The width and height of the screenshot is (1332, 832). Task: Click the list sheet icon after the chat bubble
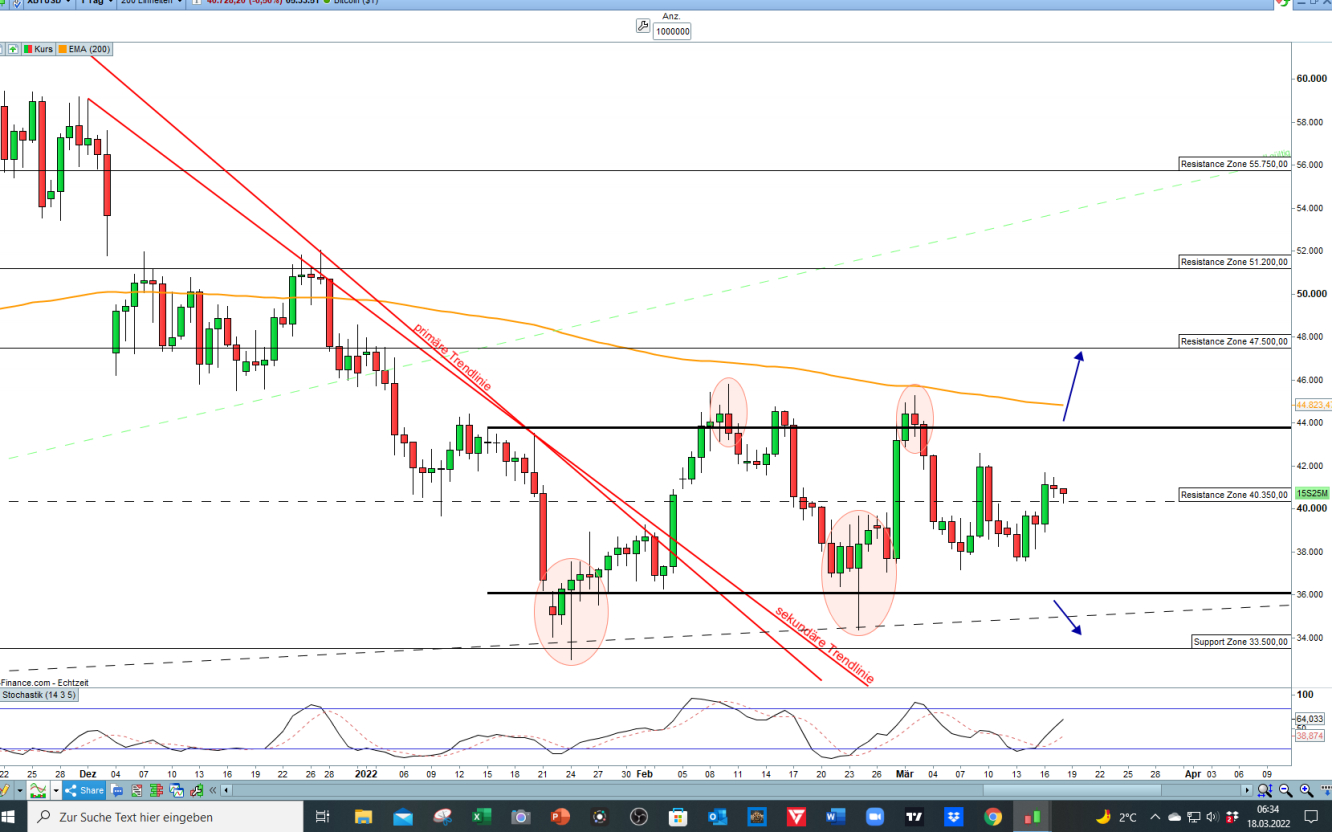136,790
